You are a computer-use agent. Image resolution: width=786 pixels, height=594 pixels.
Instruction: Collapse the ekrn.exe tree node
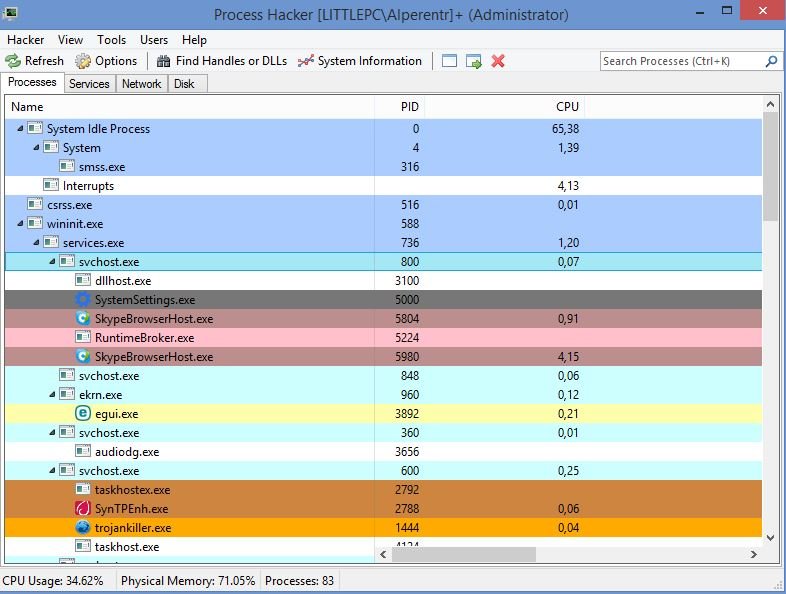(x=52, y=394)
